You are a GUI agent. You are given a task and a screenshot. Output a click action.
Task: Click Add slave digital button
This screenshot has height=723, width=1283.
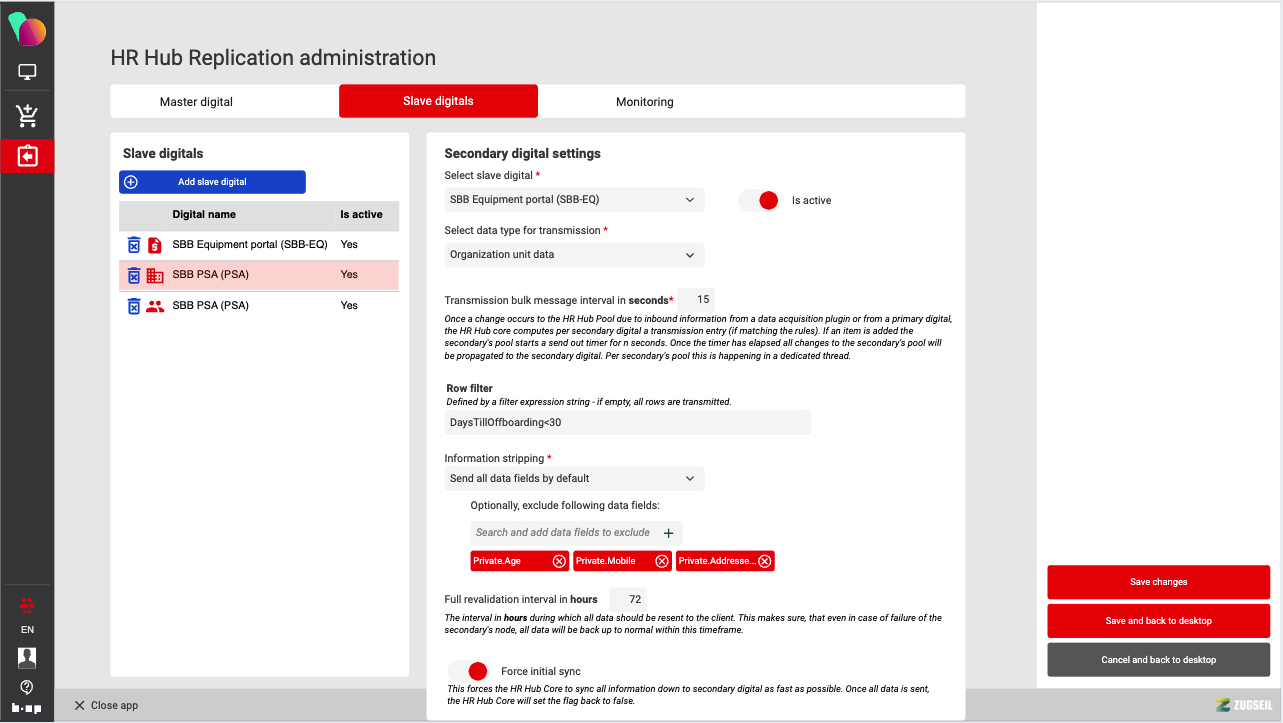212,182
